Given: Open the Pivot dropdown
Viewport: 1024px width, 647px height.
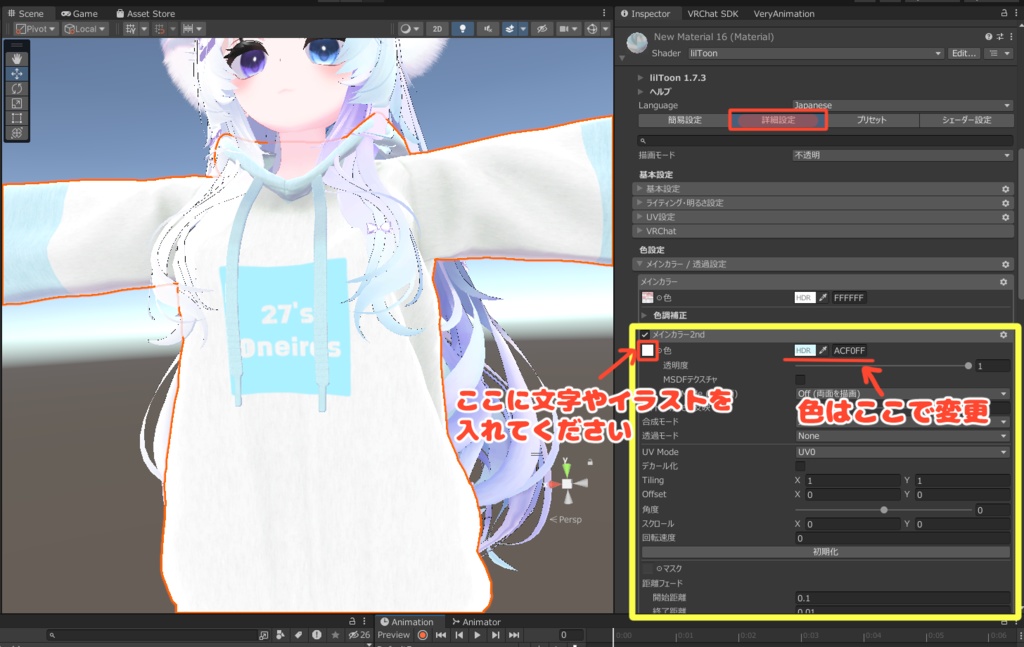Looking at the screenshot, I should click(36, 29).
